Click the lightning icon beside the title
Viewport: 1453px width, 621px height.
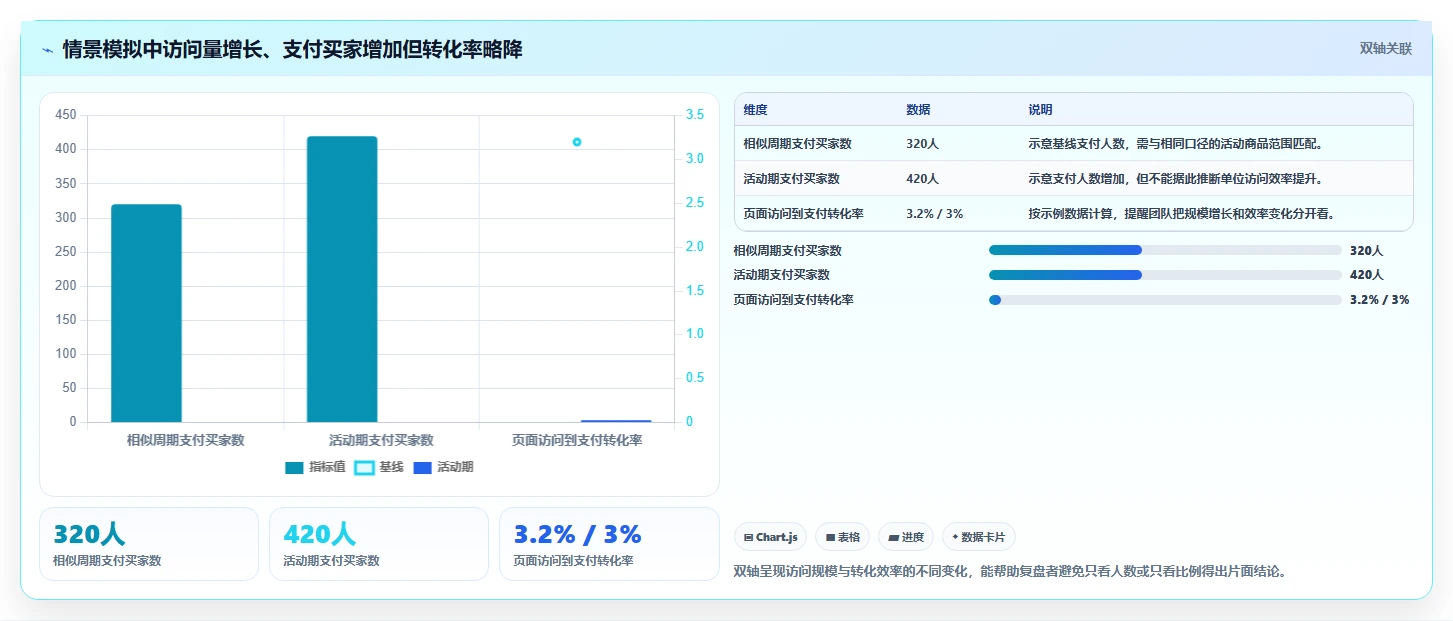[48, 50]
